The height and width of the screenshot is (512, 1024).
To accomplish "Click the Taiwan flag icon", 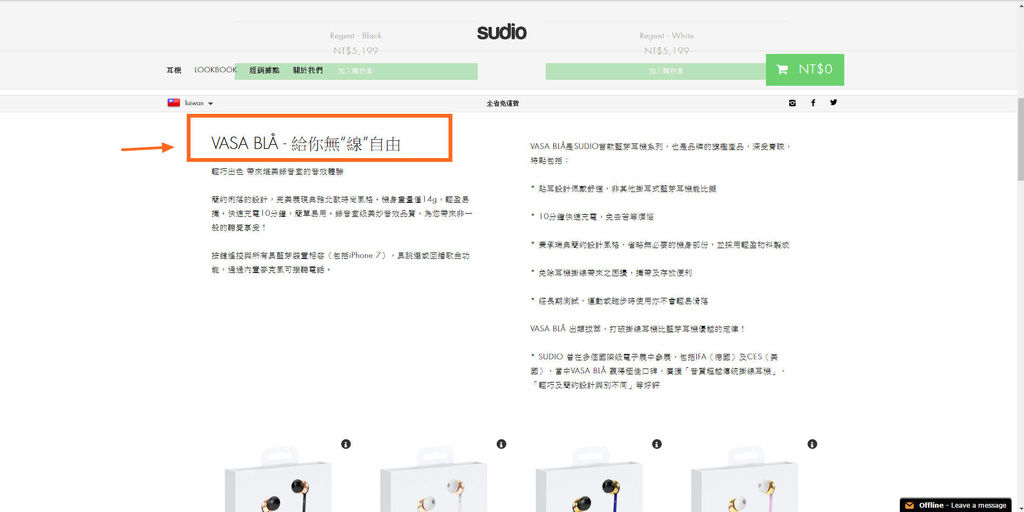I will tap(174, 103).
